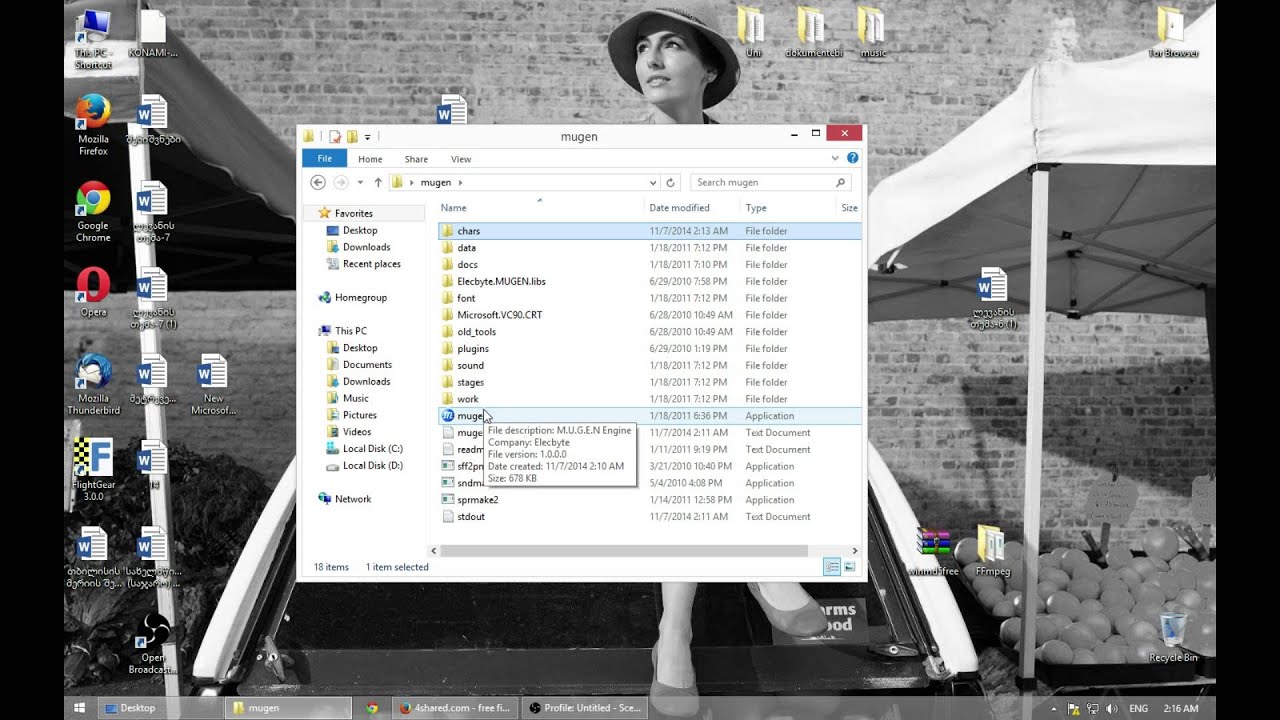This screenshot has height=720, width=1280.
Task: Select Local Disk (D:) in navigation pane
Action: 372,466
